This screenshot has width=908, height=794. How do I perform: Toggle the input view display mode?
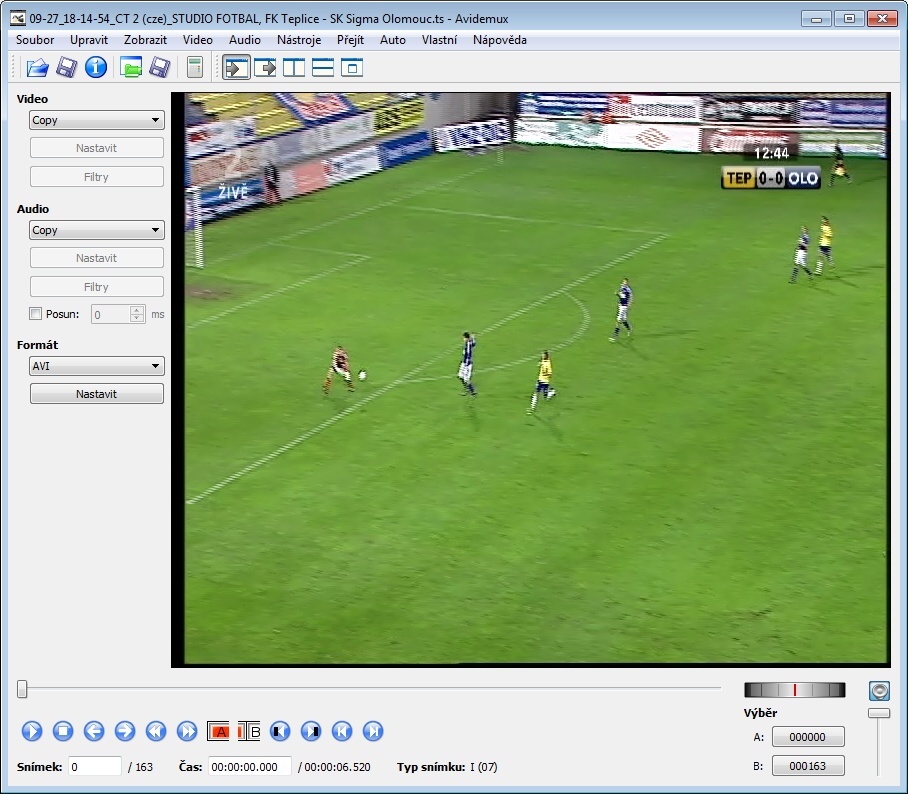[x=236, y=68]
